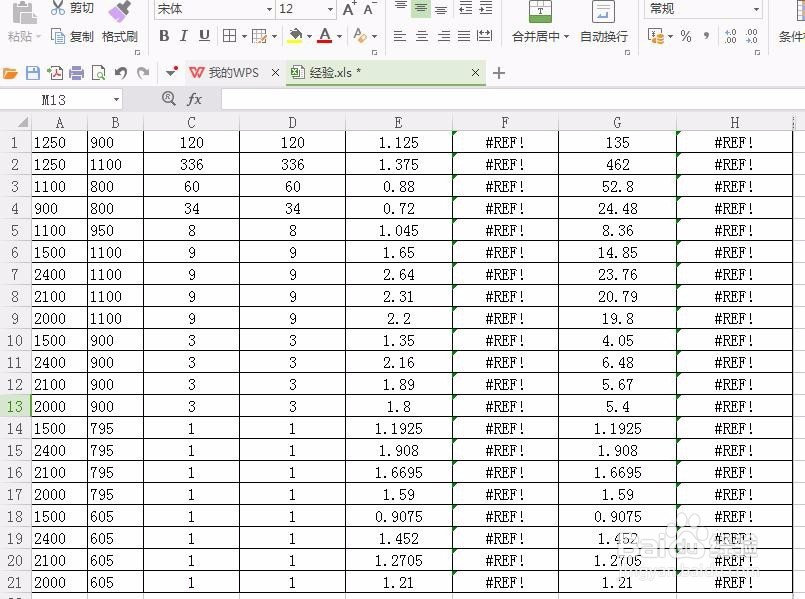Set bottom vertical alignment

click(440, 9)
